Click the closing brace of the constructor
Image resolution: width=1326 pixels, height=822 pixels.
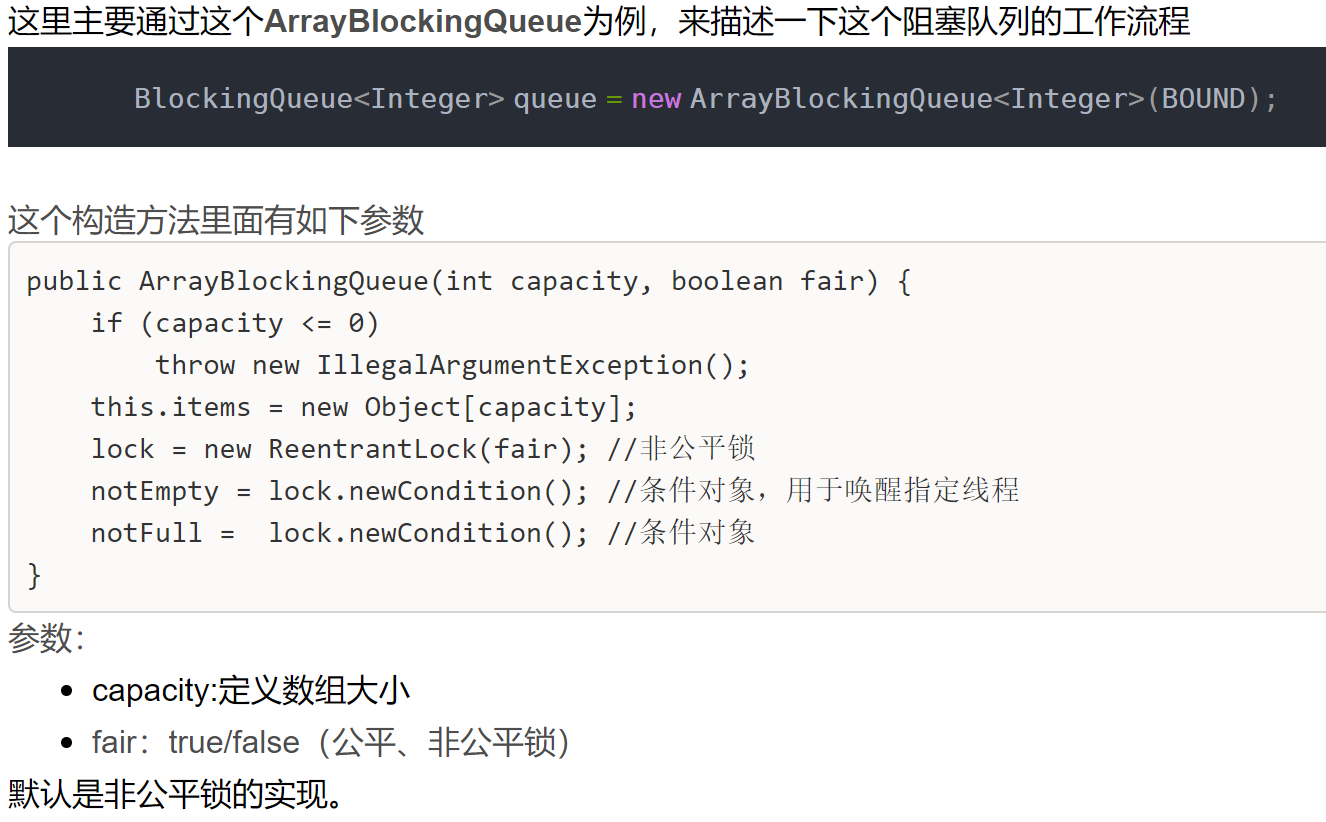point(35,576)
